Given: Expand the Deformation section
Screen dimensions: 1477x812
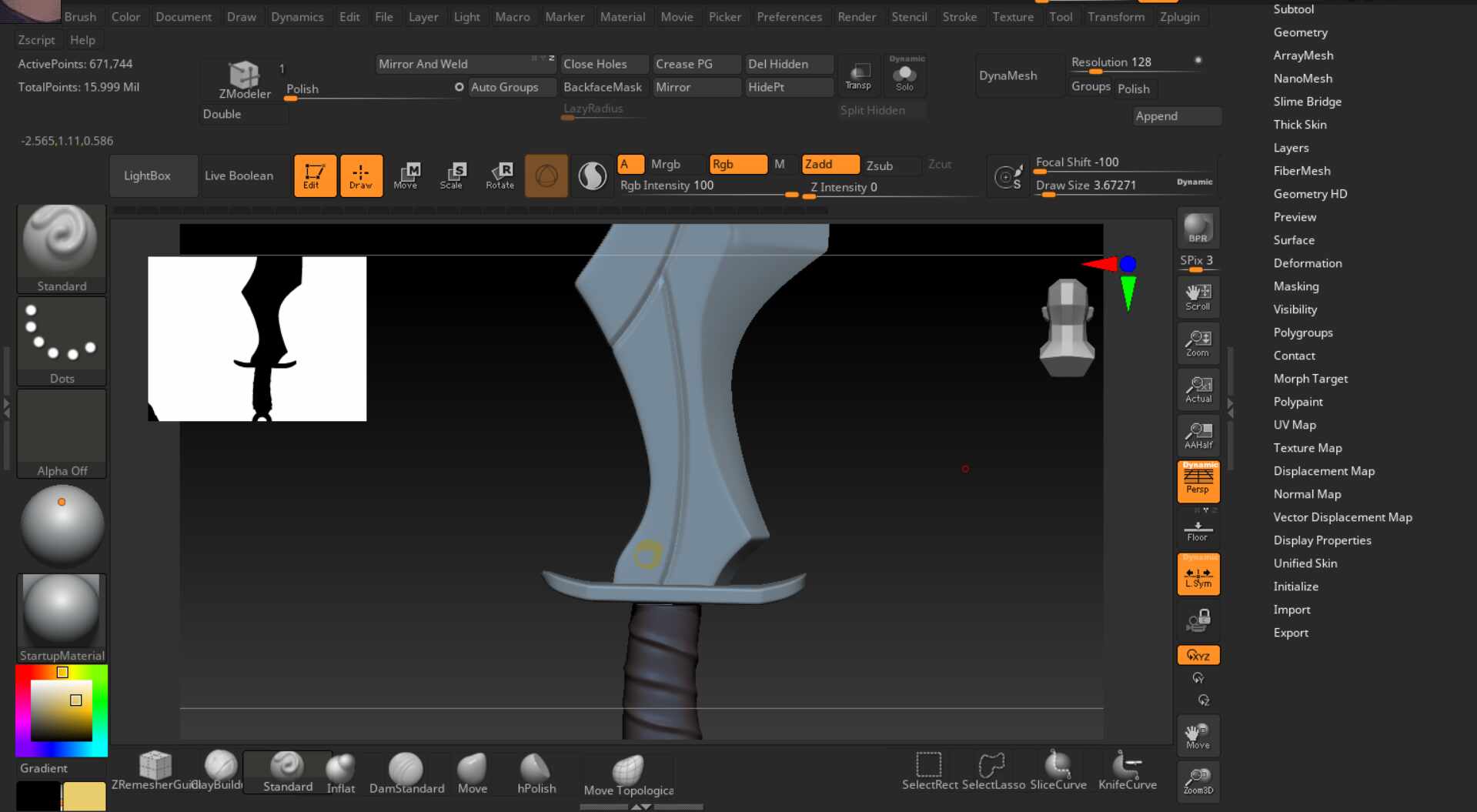Looking at the screenshot, I should pyautogui.click(x=1307, y=263).
